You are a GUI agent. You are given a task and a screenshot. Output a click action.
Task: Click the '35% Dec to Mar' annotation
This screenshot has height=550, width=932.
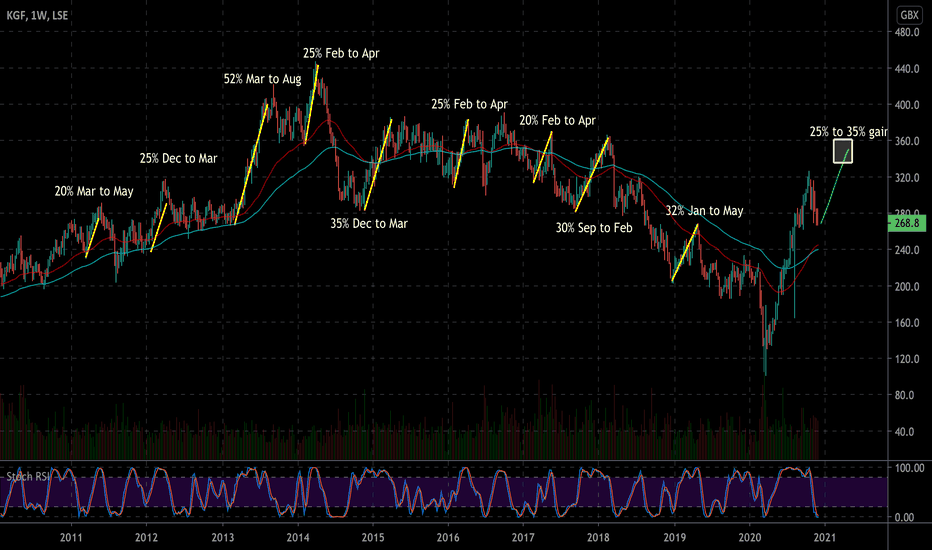click(369, 224)
